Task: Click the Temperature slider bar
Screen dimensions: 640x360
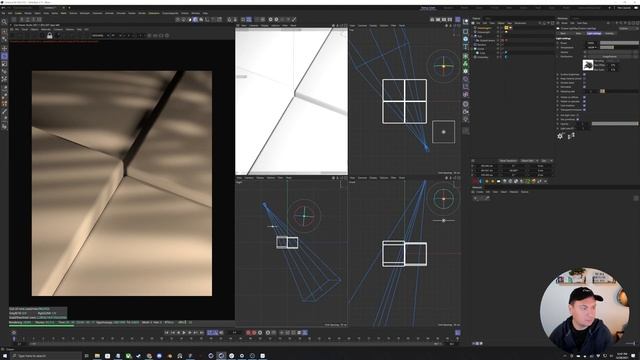Action: 619,47
